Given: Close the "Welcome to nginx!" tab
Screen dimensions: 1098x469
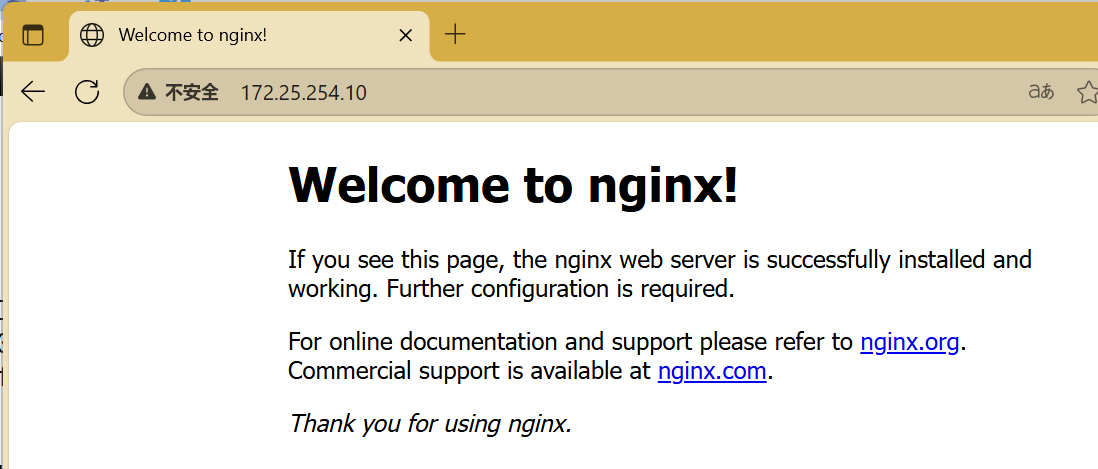Looking at the screenshot, I should point(405,35).
